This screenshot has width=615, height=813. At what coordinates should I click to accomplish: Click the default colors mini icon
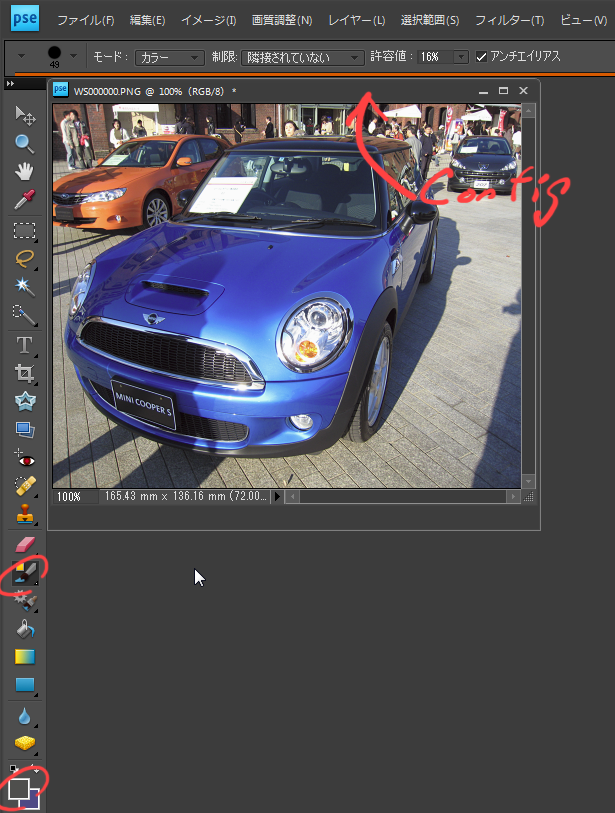(14, 769)
